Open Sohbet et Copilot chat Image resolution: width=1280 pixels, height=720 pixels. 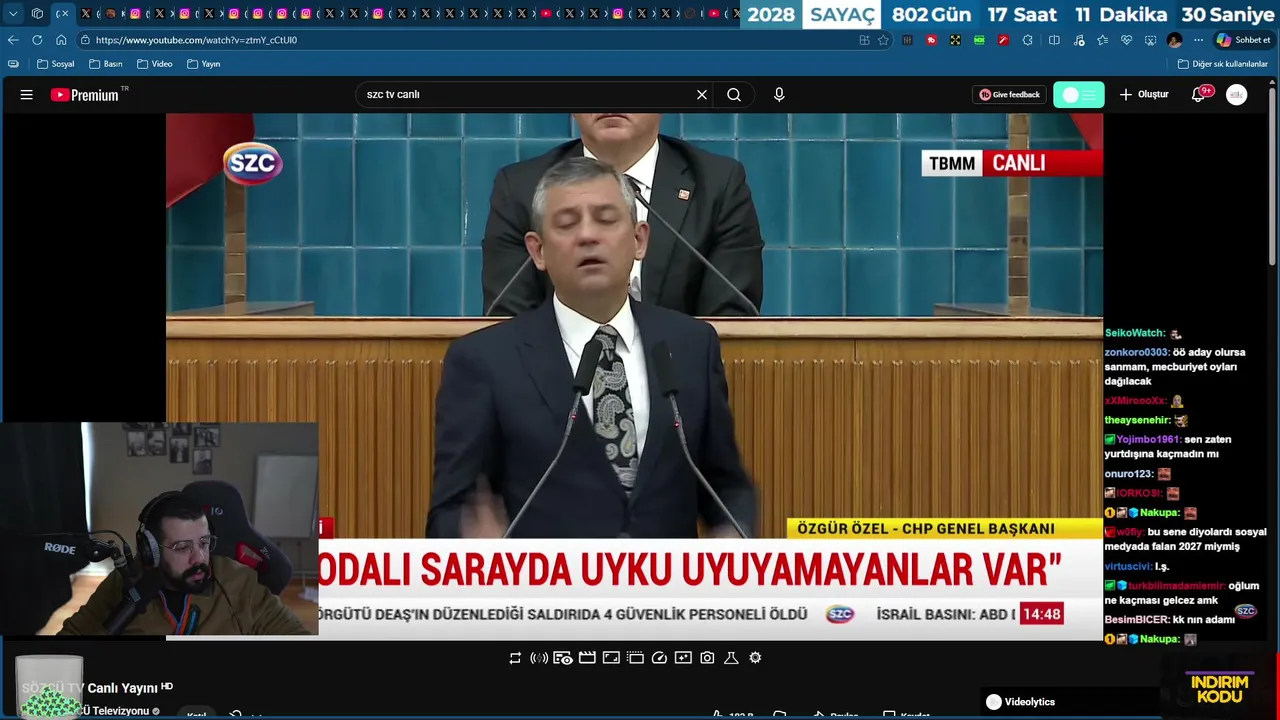tap(1243, 40)
